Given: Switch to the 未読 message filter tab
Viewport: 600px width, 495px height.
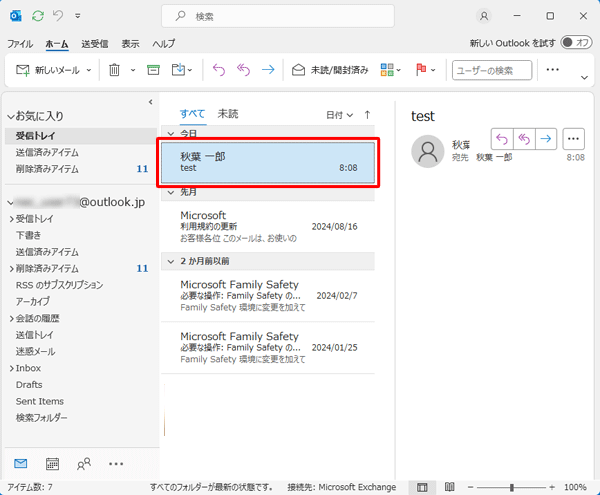Looking at the screenshot, I should [x=228, y=114].
